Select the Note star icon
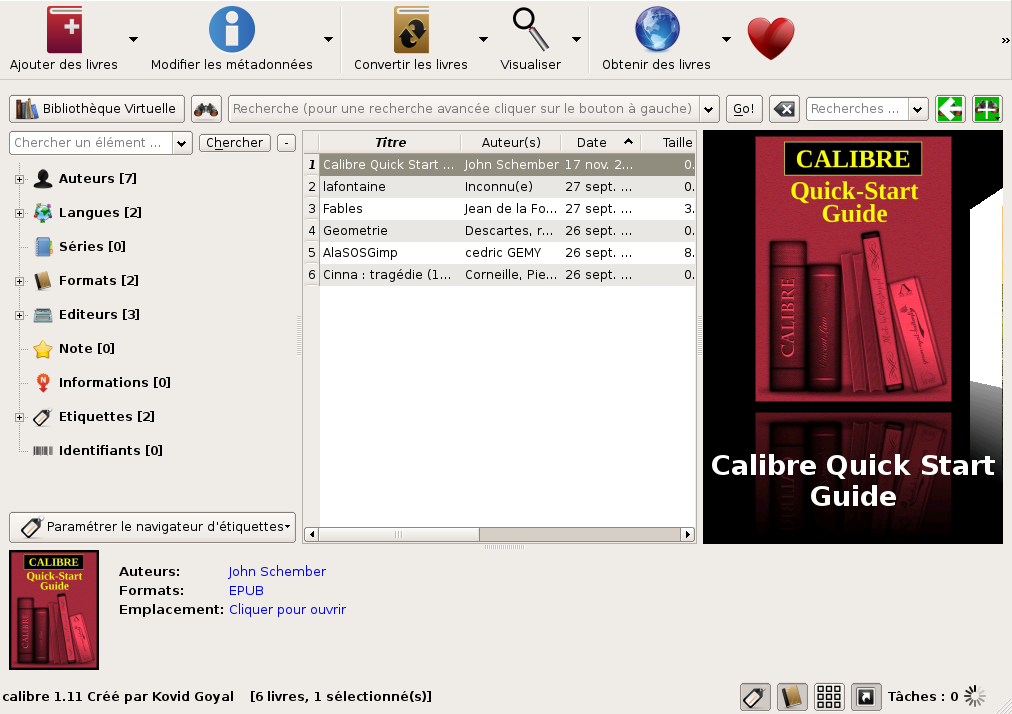 click(43, 349)
